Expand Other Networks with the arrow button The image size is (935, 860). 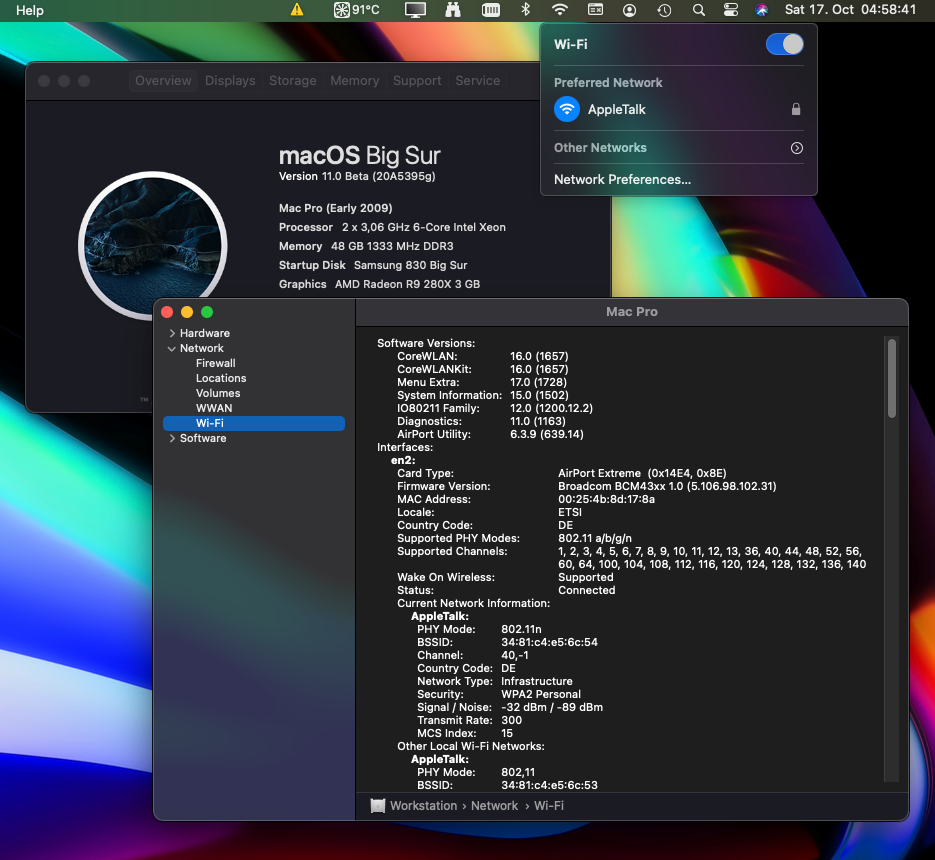pos(797,148)
